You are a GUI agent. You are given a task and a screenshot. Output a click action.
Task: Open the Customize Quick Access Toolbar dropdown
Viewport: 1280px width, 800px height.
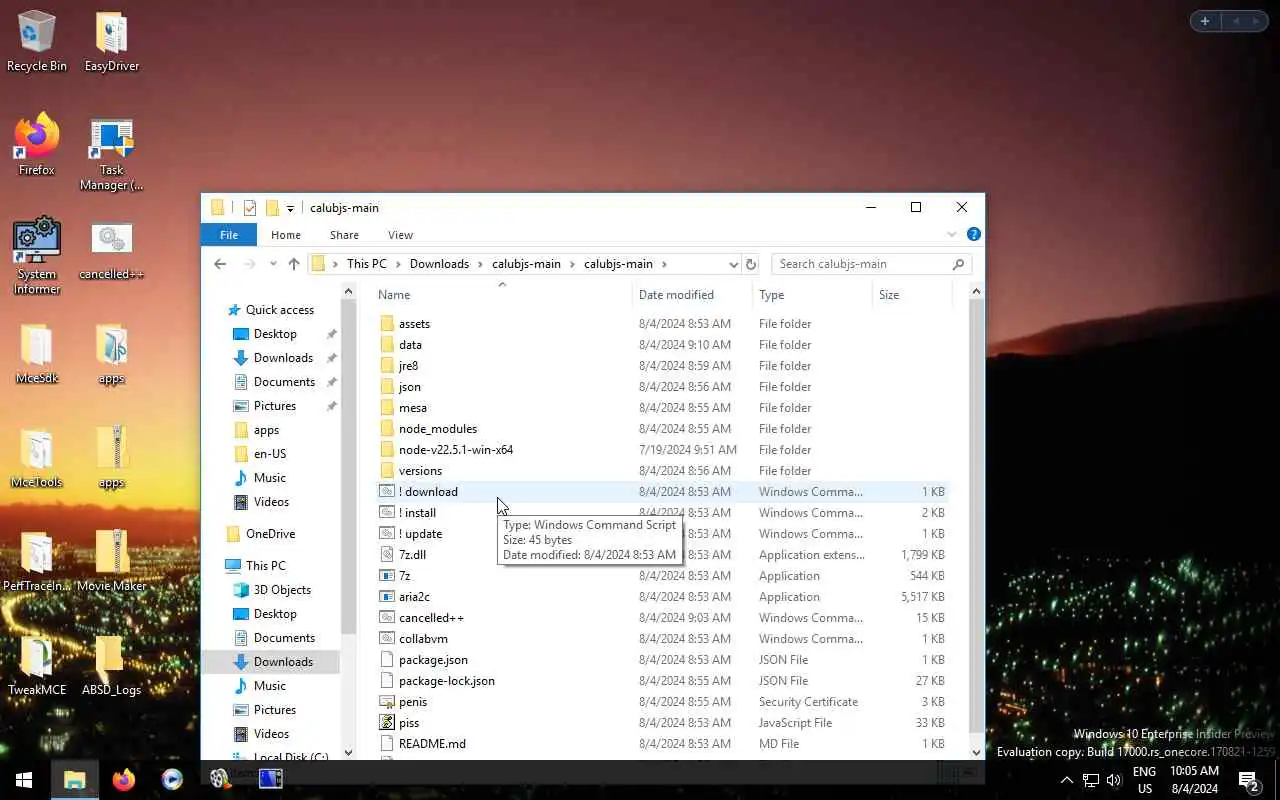[290, 208]
